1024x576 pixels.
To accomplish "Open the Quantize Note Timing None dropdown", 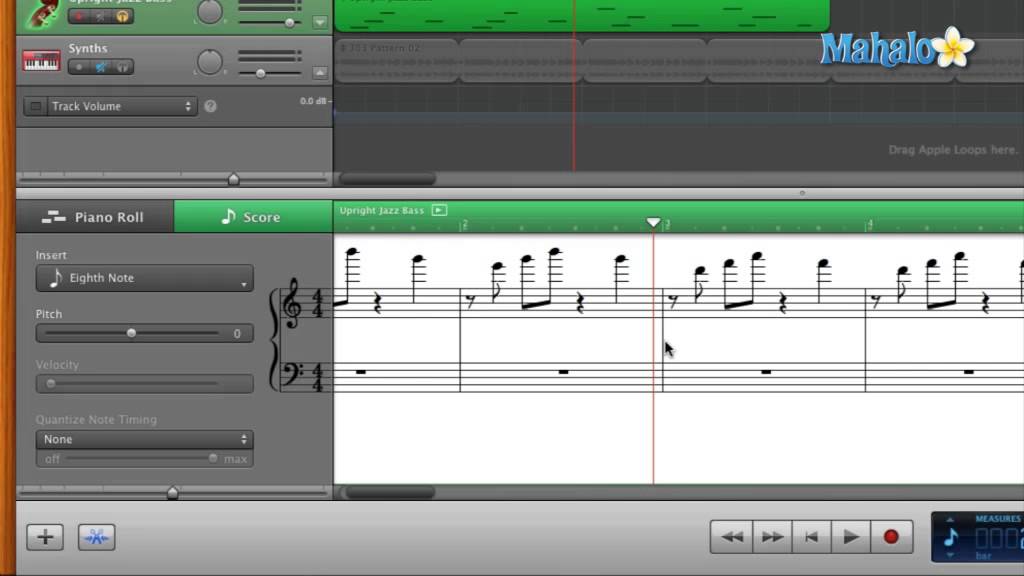I will click(x=144, y=440).
